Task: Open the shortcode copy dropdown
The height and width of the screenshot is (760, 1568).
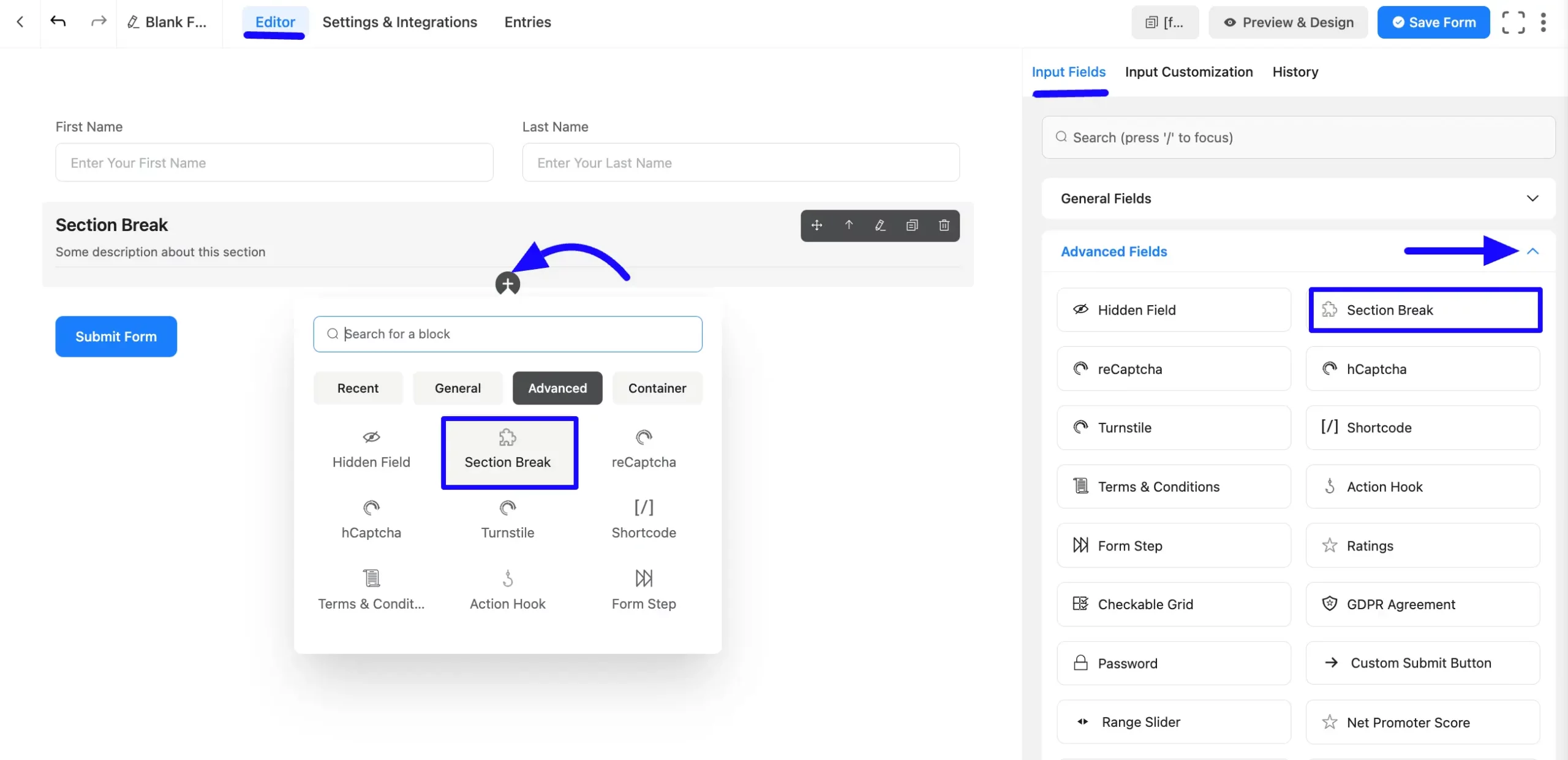Action: (x=1164, y=23)
